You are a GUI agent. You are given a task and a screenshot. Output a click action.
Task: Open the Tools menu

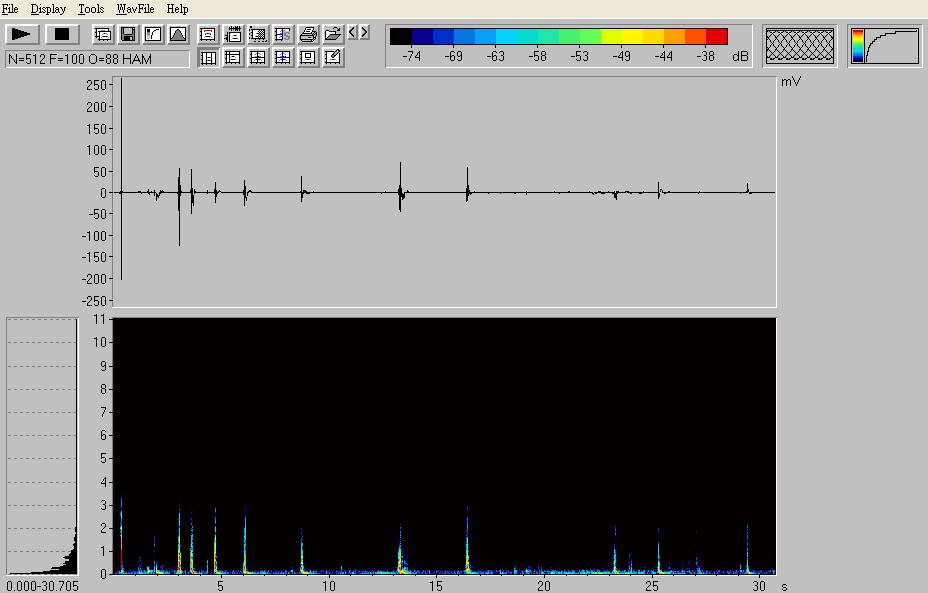coord(91,9)
